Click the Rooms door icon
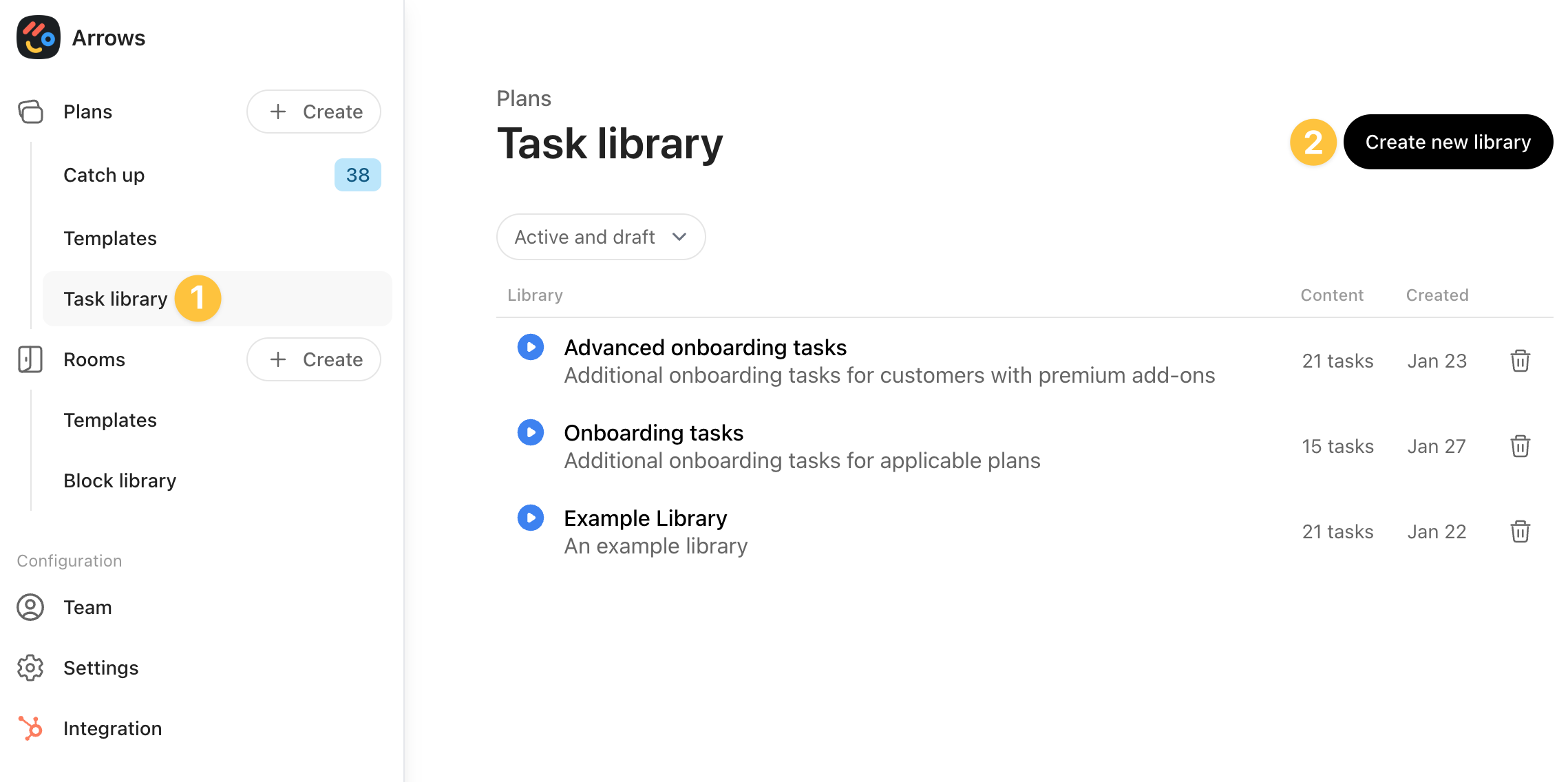 30,359
